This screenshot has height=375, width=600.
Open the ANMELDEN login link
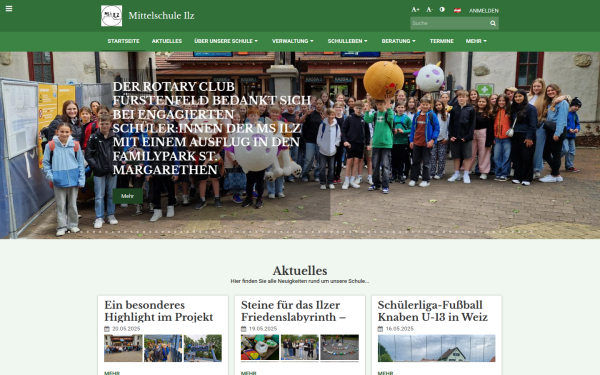(484, 11)
